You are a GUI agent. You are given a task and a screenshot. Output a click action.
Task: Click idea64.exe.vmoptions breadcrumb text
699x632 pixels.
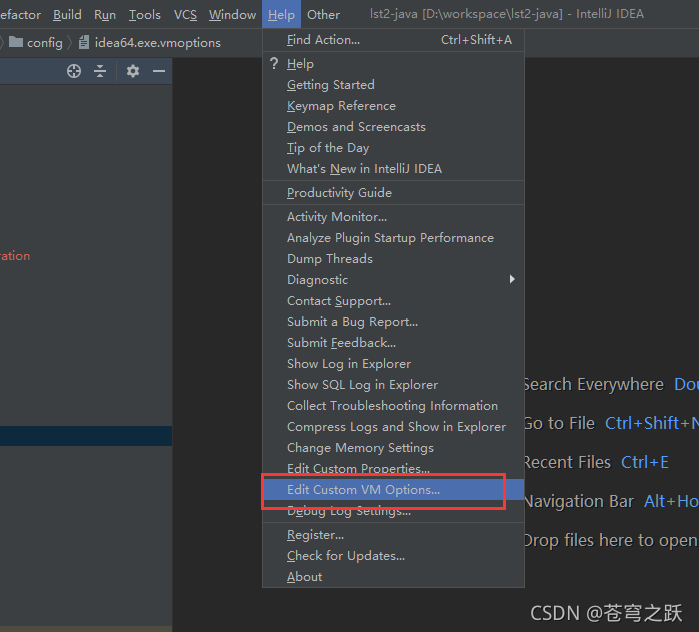coord(158,43)
